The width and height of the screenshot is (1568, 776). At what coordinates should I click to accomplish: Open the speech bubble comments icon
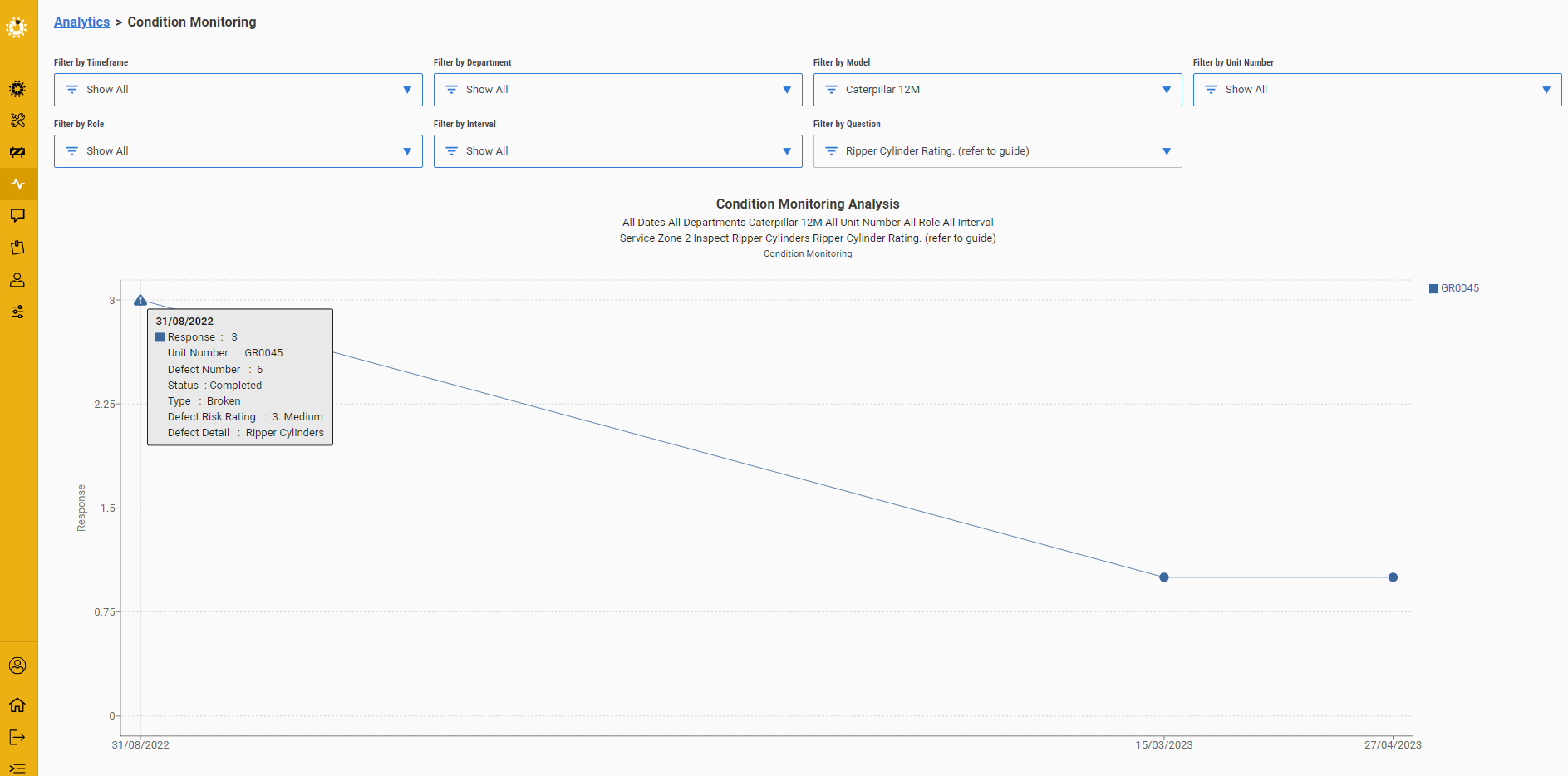pos(17,215)
